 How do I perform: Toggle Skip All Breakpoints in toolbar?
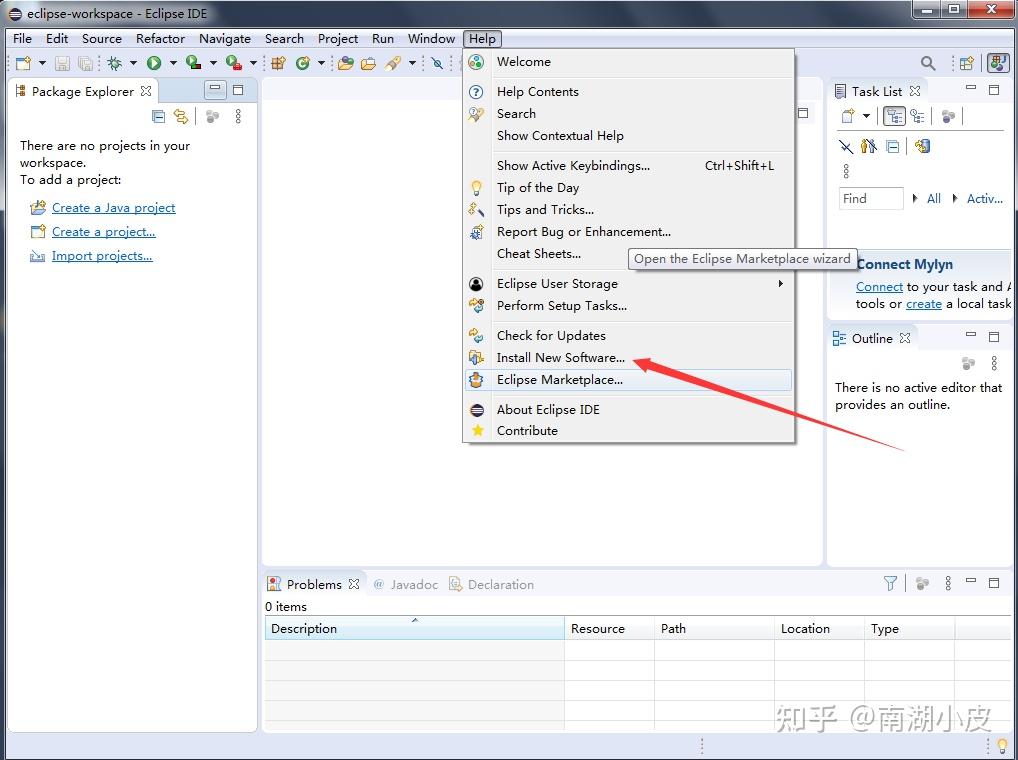pos(438,63)
